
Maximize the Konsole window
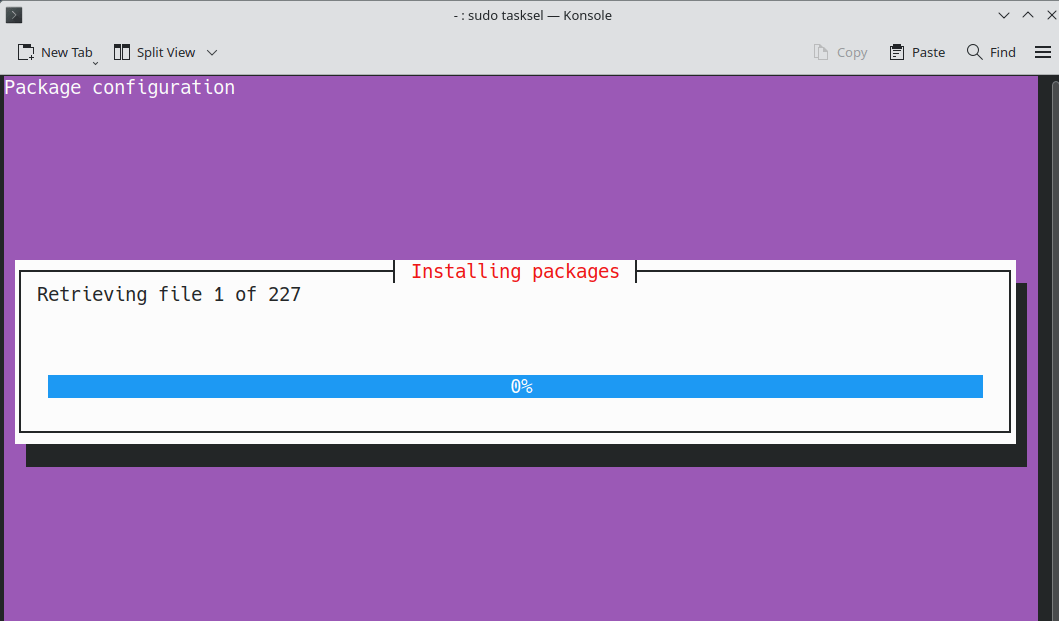[x=1028, y=15]
